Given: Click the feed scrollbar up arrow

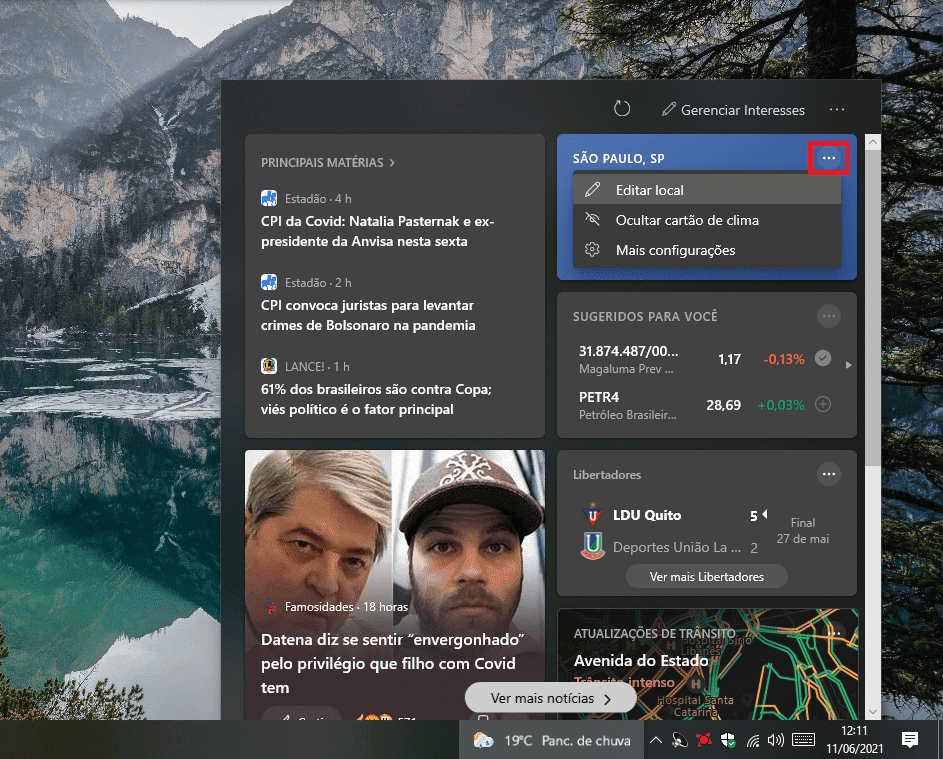Looking at the screenshot, I should click(873, 143).
